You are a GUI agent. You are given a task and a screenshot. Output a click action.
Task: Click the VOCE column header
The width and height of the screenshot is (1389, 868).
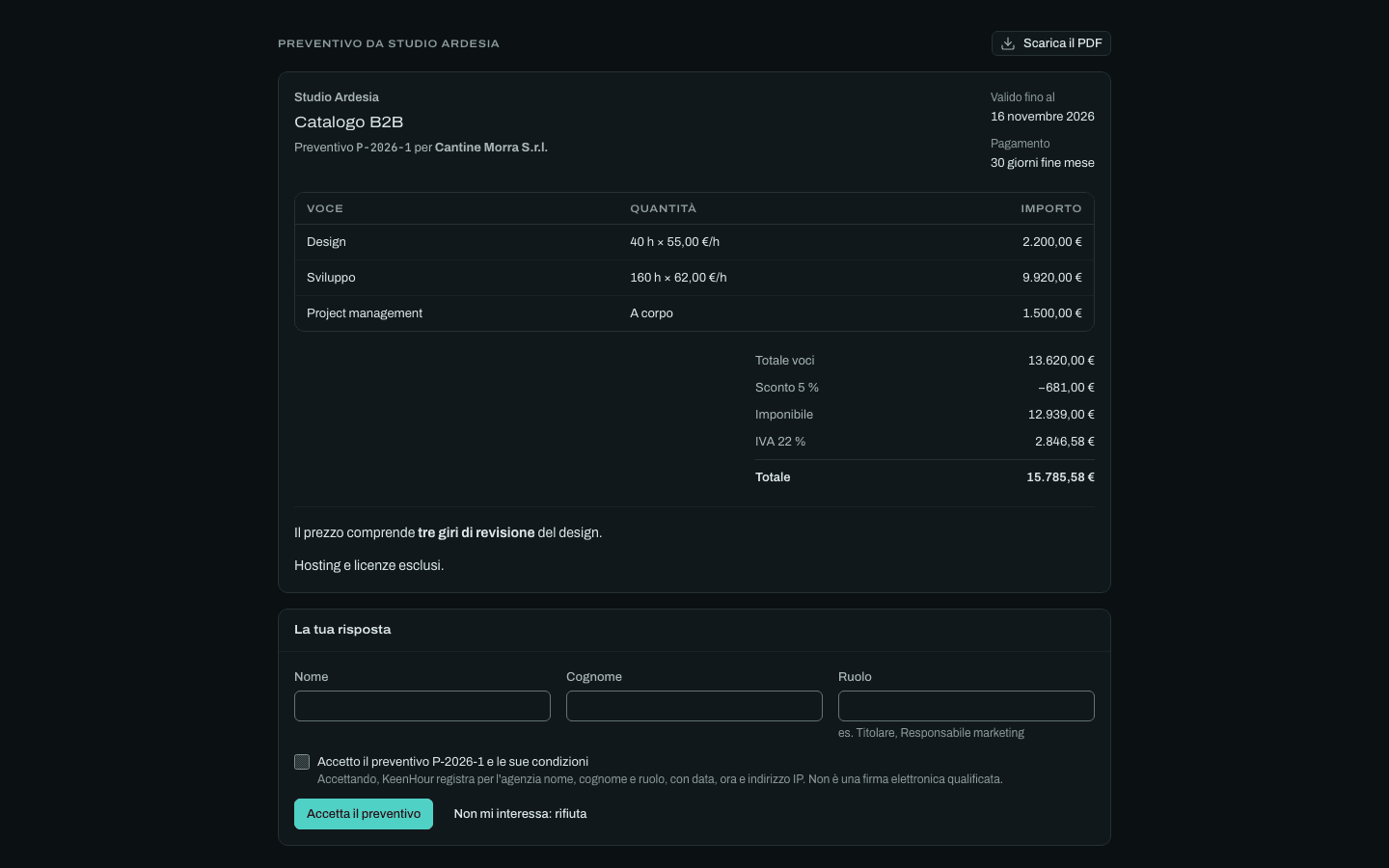(325, 208)
